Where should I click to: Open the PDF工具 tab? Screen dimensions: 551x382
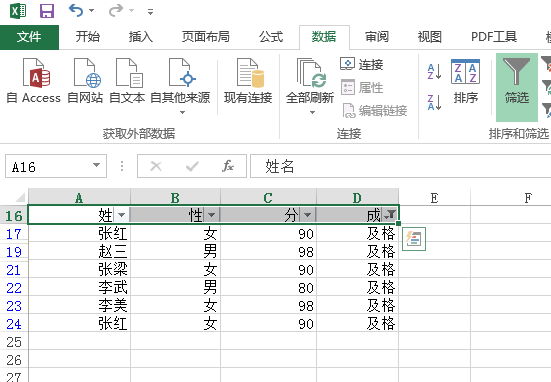(494, 37)
